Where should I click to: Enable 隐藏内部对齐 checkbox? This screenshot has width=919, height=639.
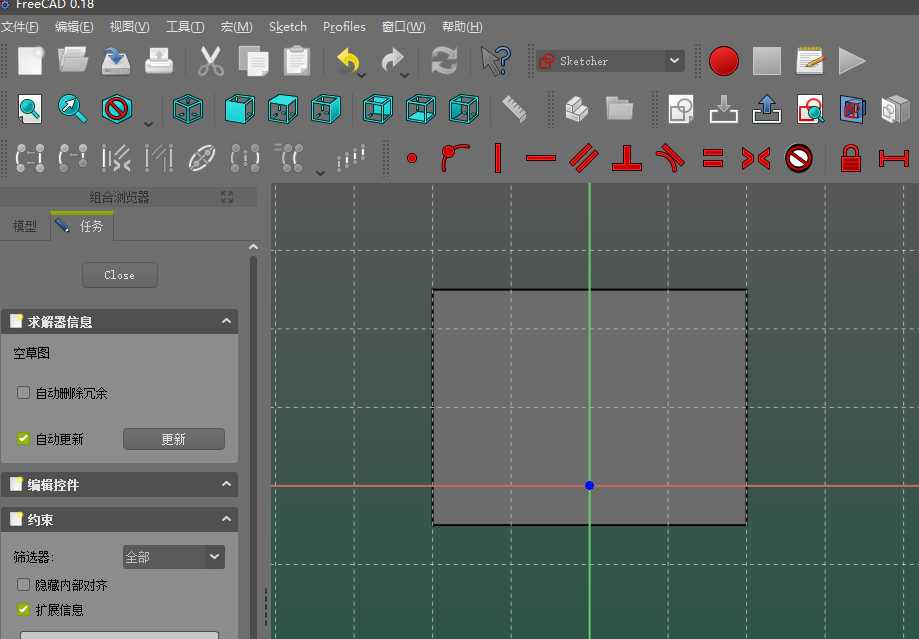coord(23,584)
